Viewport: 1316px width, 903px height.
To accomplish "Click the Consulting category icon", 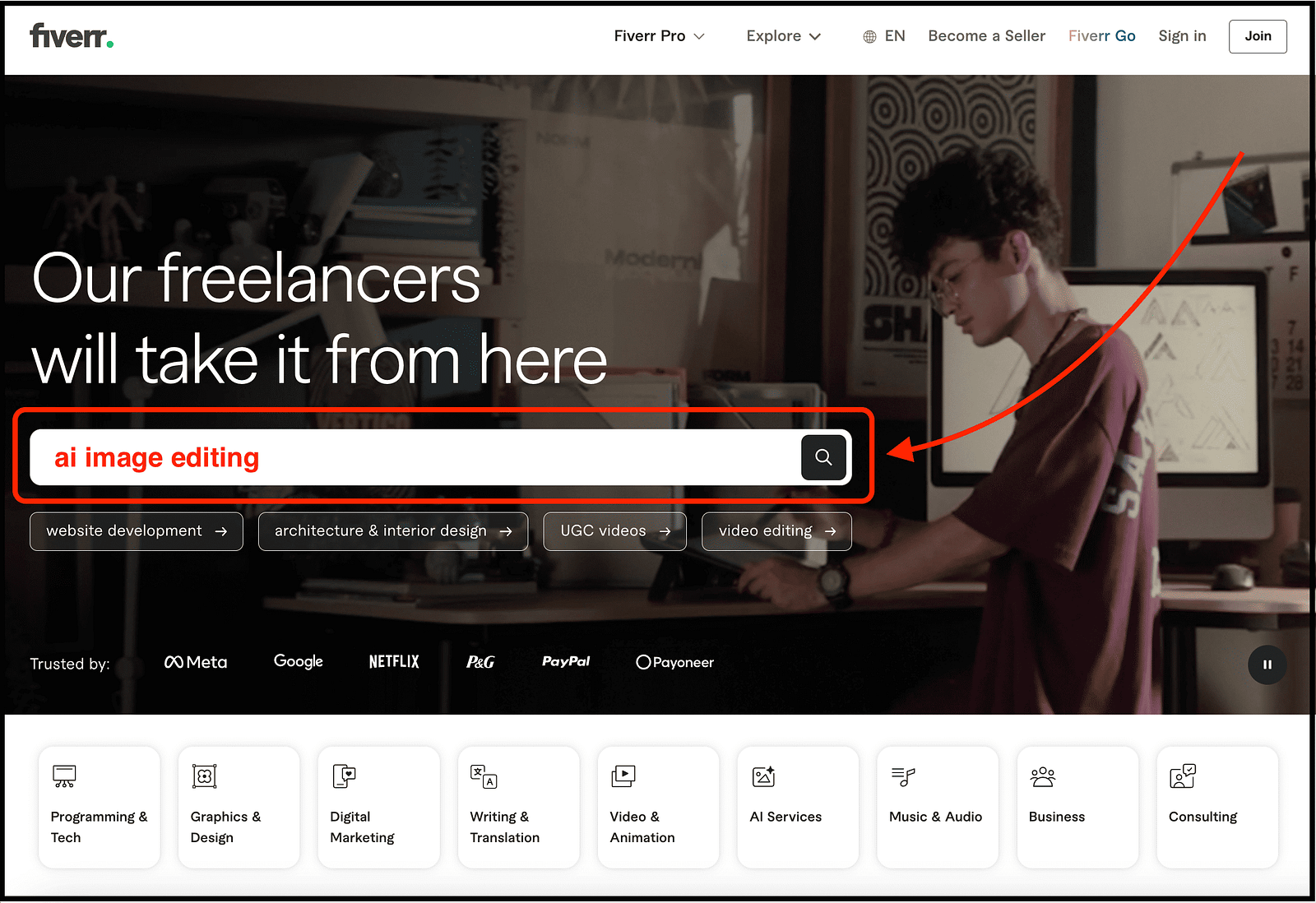I will point(1183,776).
